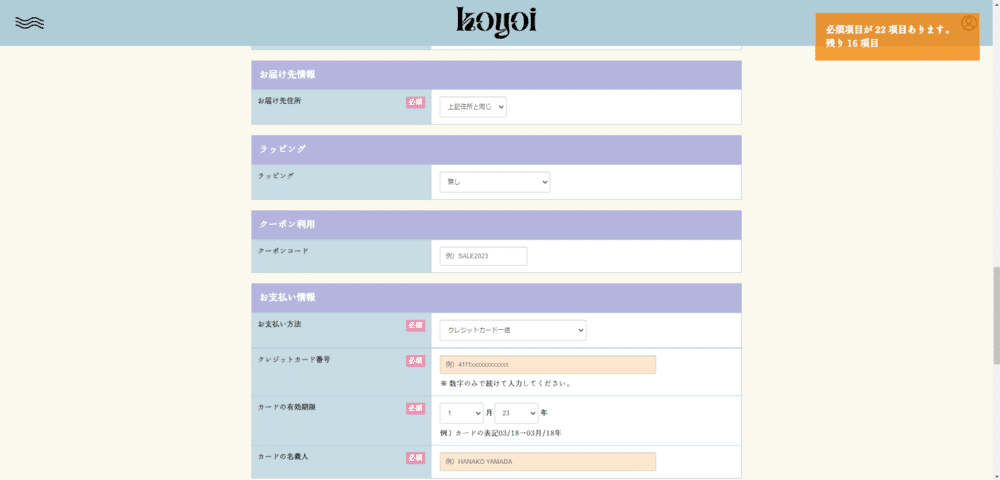Click the カードの有効期限 row label
This screenshot has height=480, width=1000.
(286, 407)
